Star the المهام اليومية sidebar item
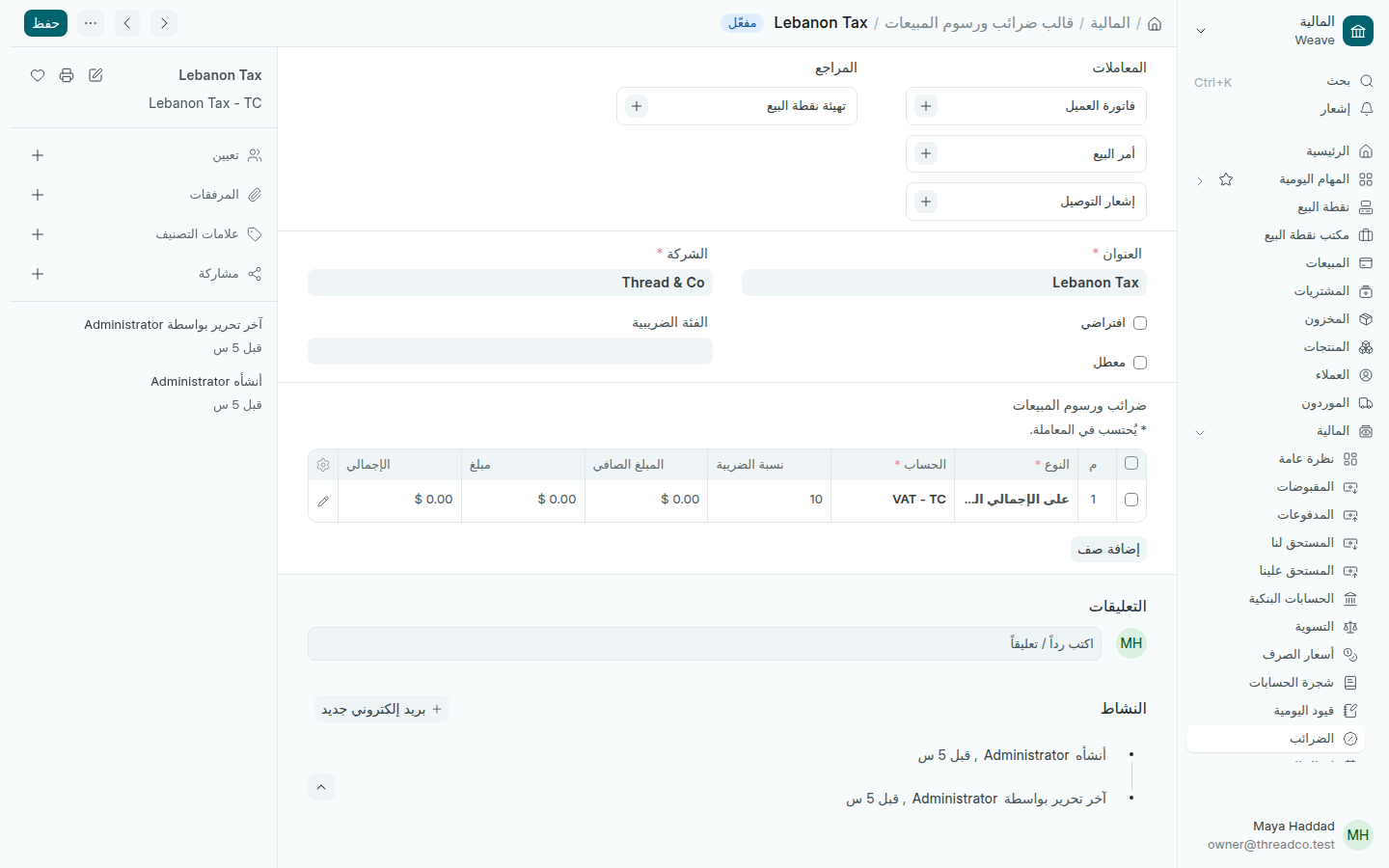The image size is (1389, 868). (1226, 179)
